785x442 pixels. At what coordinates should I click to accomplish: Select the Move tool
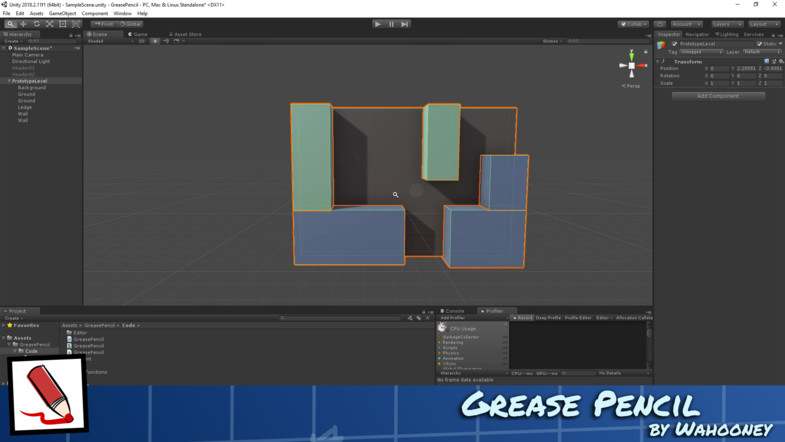(24, 24)
